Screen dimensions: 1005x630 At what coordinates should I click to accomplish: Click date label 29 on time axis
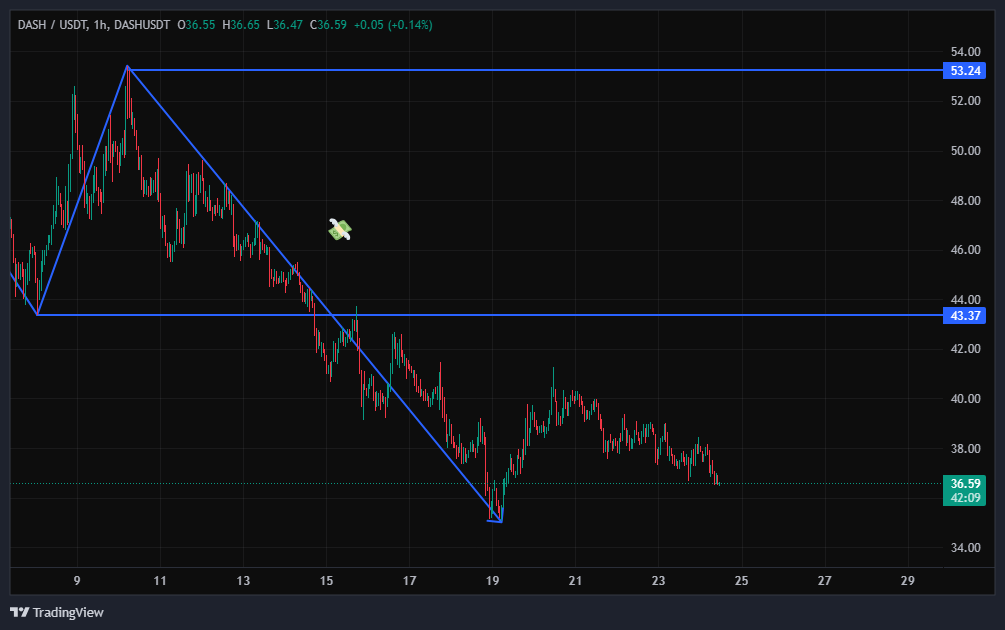pos(907,580)
